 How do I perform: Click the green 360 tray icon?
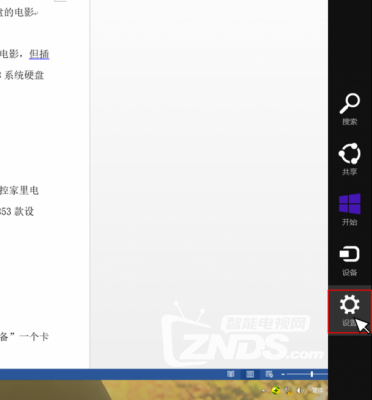click(x=276, y=390)
